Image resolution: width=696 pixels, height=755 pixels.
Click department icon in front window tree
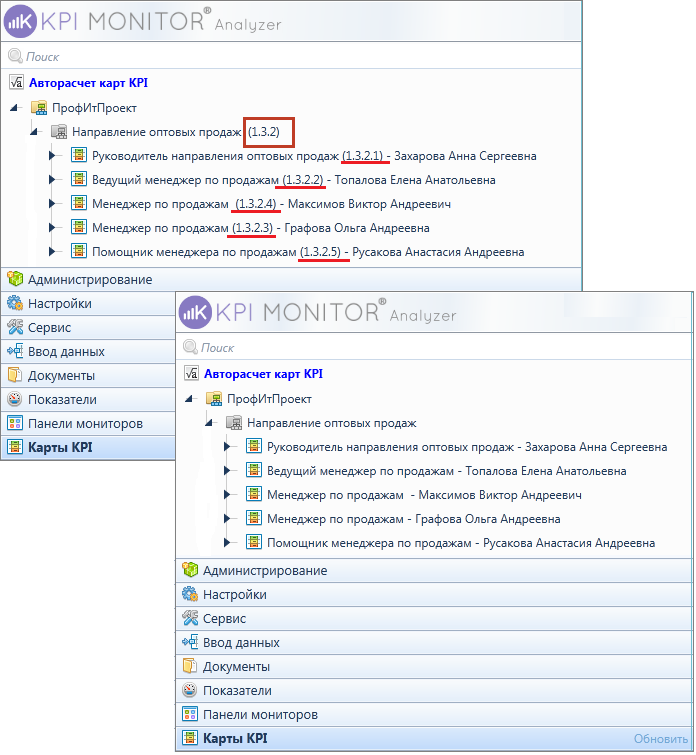(x=234, y=423)
